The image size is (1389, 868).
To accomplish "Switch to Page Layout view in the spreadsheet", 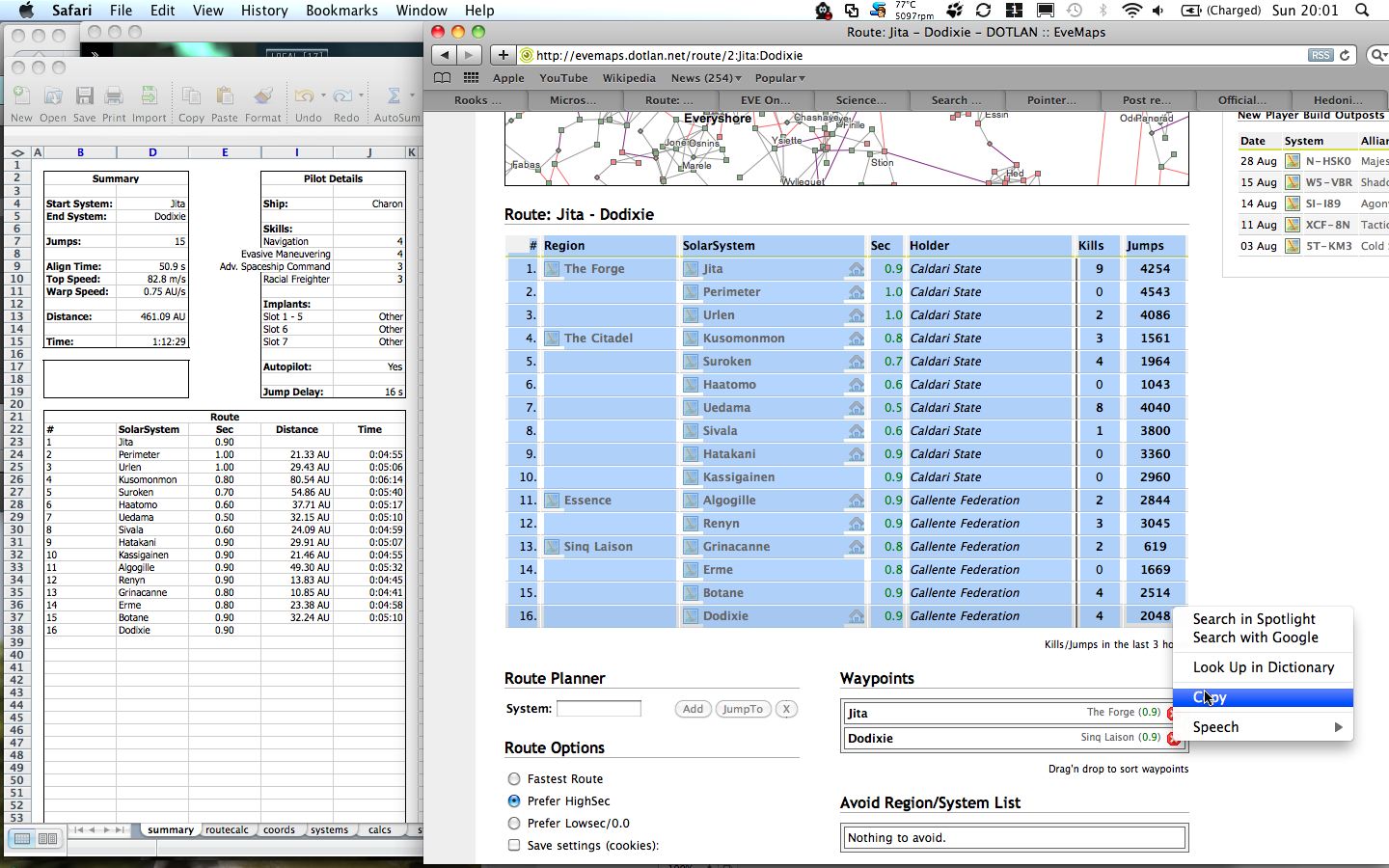I will (x=47, y=839).
